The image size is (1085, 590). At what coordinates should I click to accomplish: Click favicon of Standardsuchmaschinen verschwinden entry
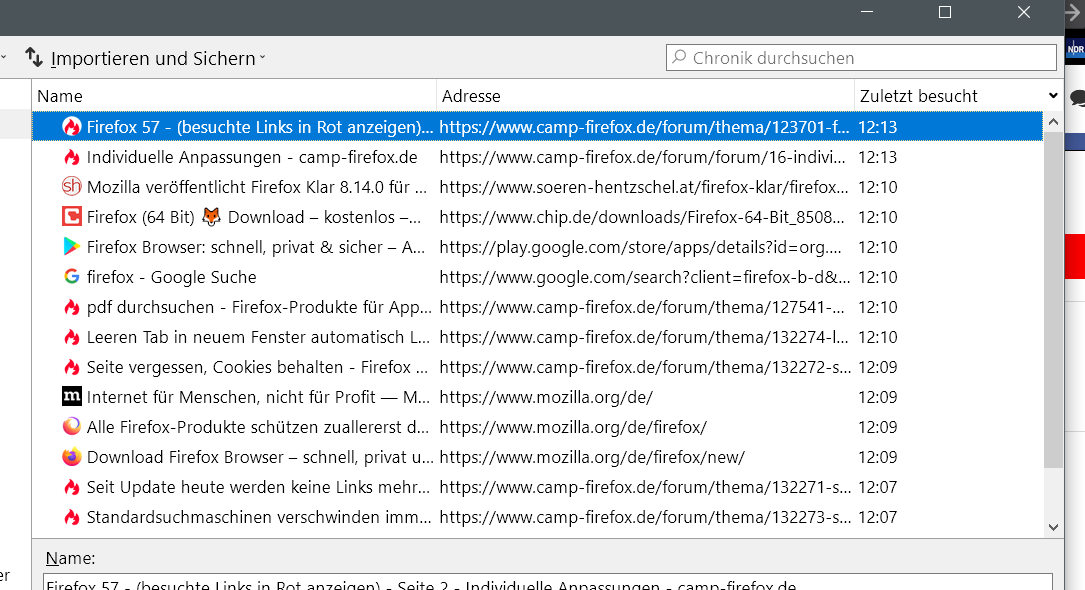(71, 517)
